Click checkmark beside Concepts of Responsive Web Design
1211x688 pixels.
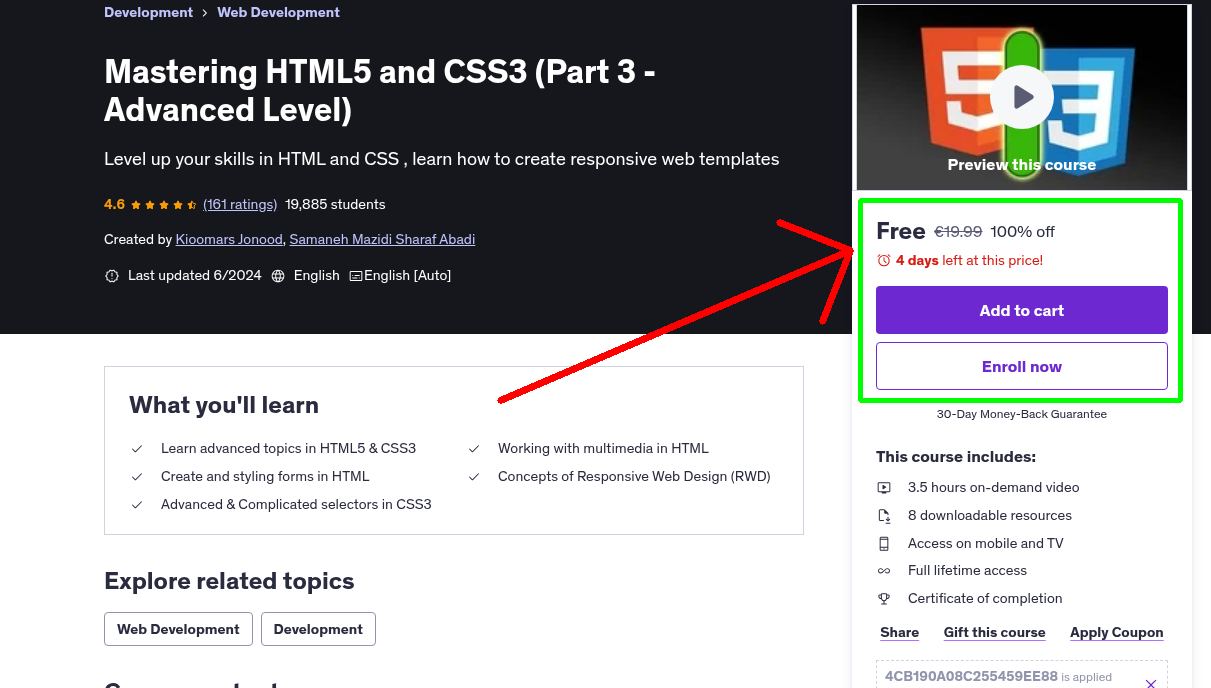pyautogui.click(x=474, y=477)
